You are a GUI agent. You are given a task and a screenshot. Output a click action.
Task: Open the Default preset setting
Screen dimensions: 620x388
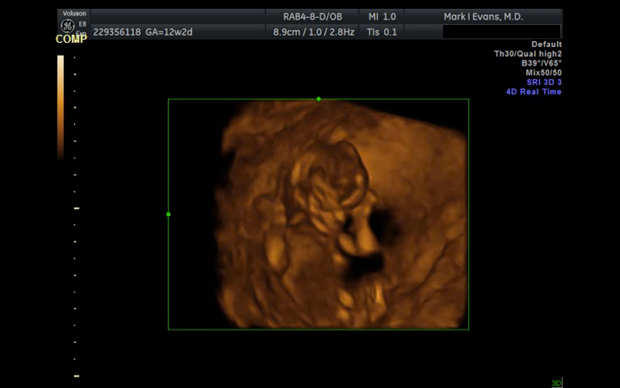[546, 44]
